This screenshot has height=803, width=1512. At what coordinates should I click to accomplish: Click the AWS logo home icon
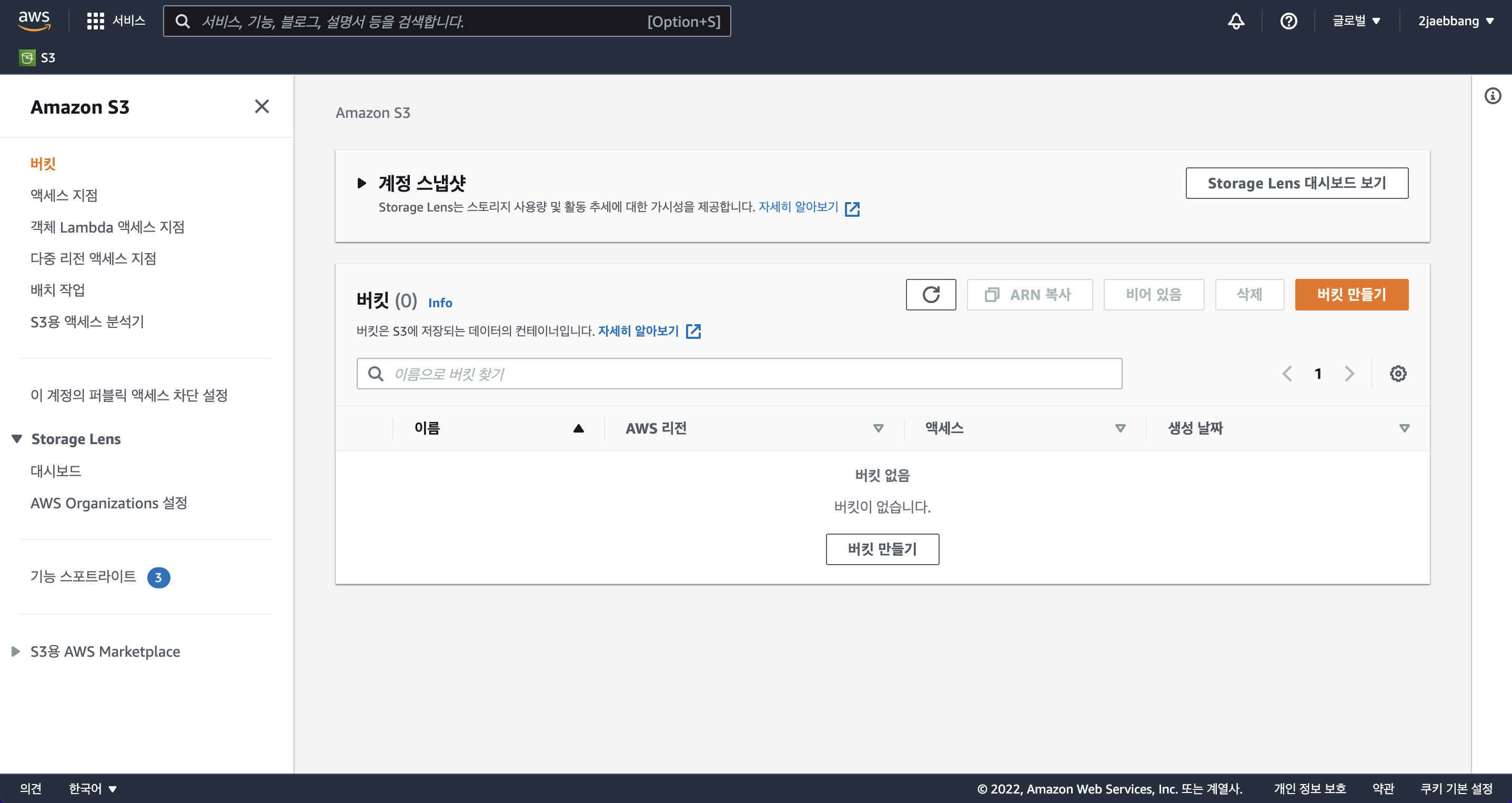(x=34, y=20)
